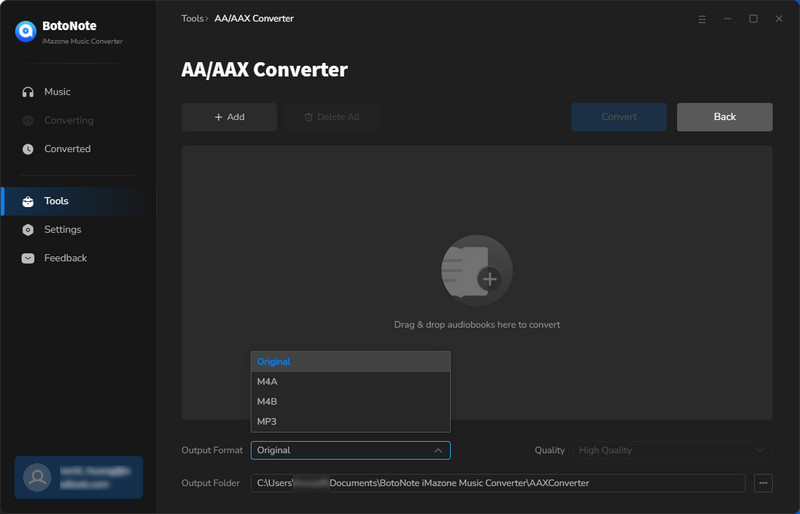The image size is (800, 514).
Task: Select Tools in the sidebar
Action: (79, 201)
